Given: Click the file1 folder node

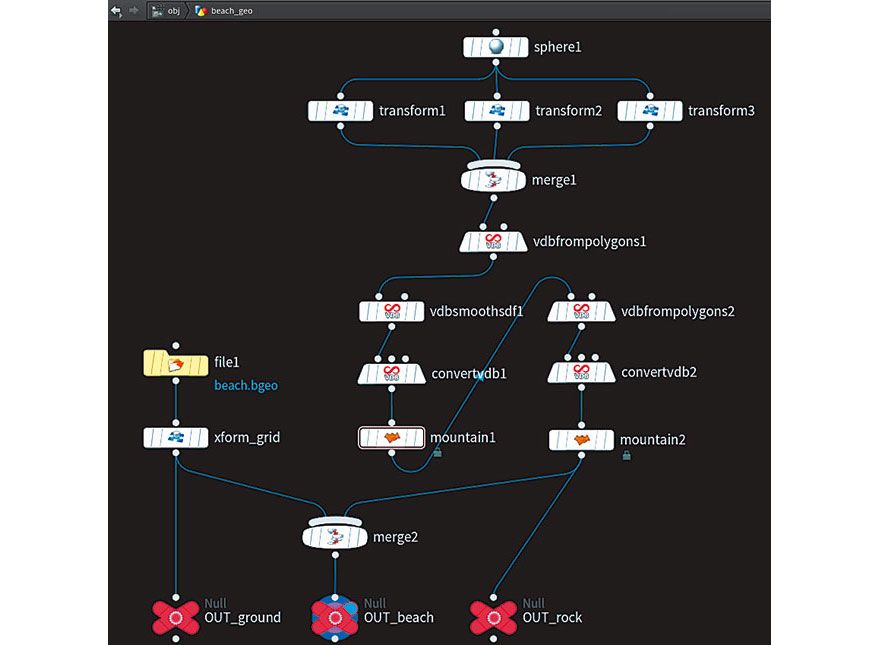Looking at the screenshot, I should (x=175, y=364).
